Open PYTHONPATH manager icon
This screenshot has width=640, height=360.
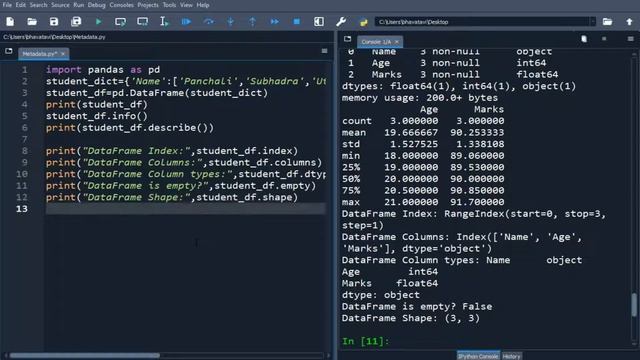[363, 22]
